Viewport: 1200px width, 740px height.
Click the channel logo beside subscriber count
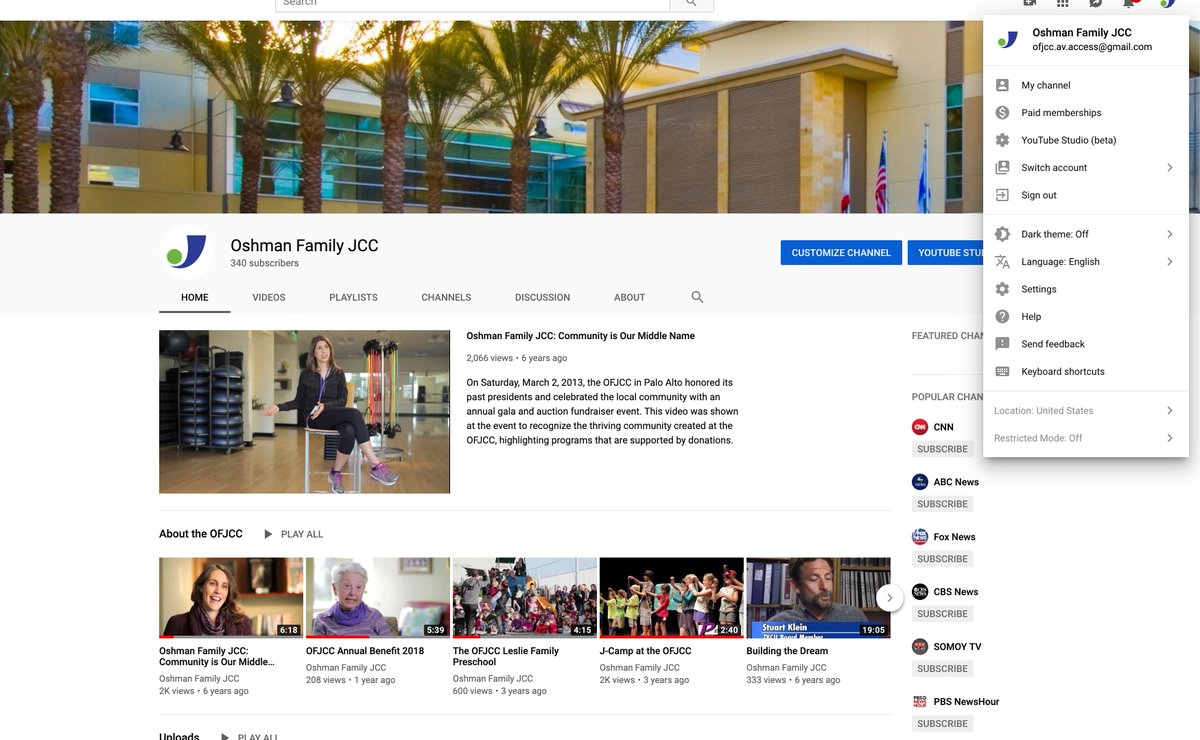pos(187,252)
